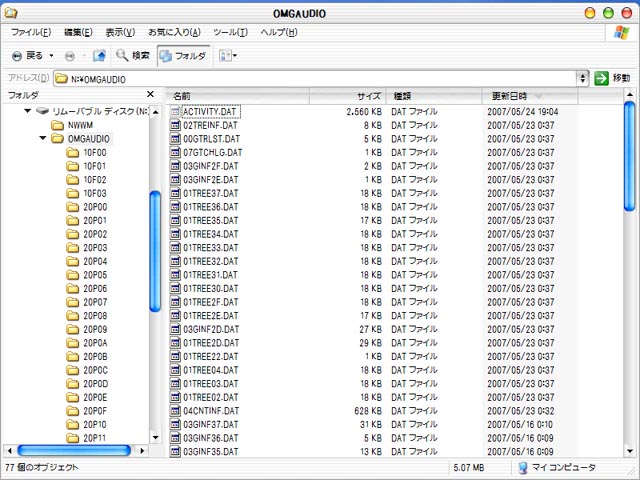The image size is (640, 480).
Task: Select the 03GINF2E.DAT file icon
Action: [175, 180]
